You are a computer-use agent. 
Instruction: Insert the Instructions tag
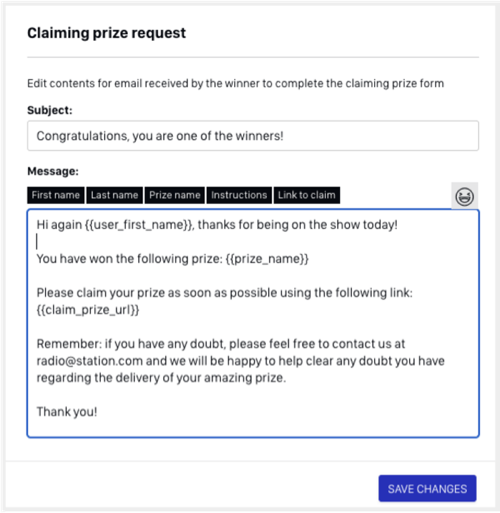tap(239, 195)
